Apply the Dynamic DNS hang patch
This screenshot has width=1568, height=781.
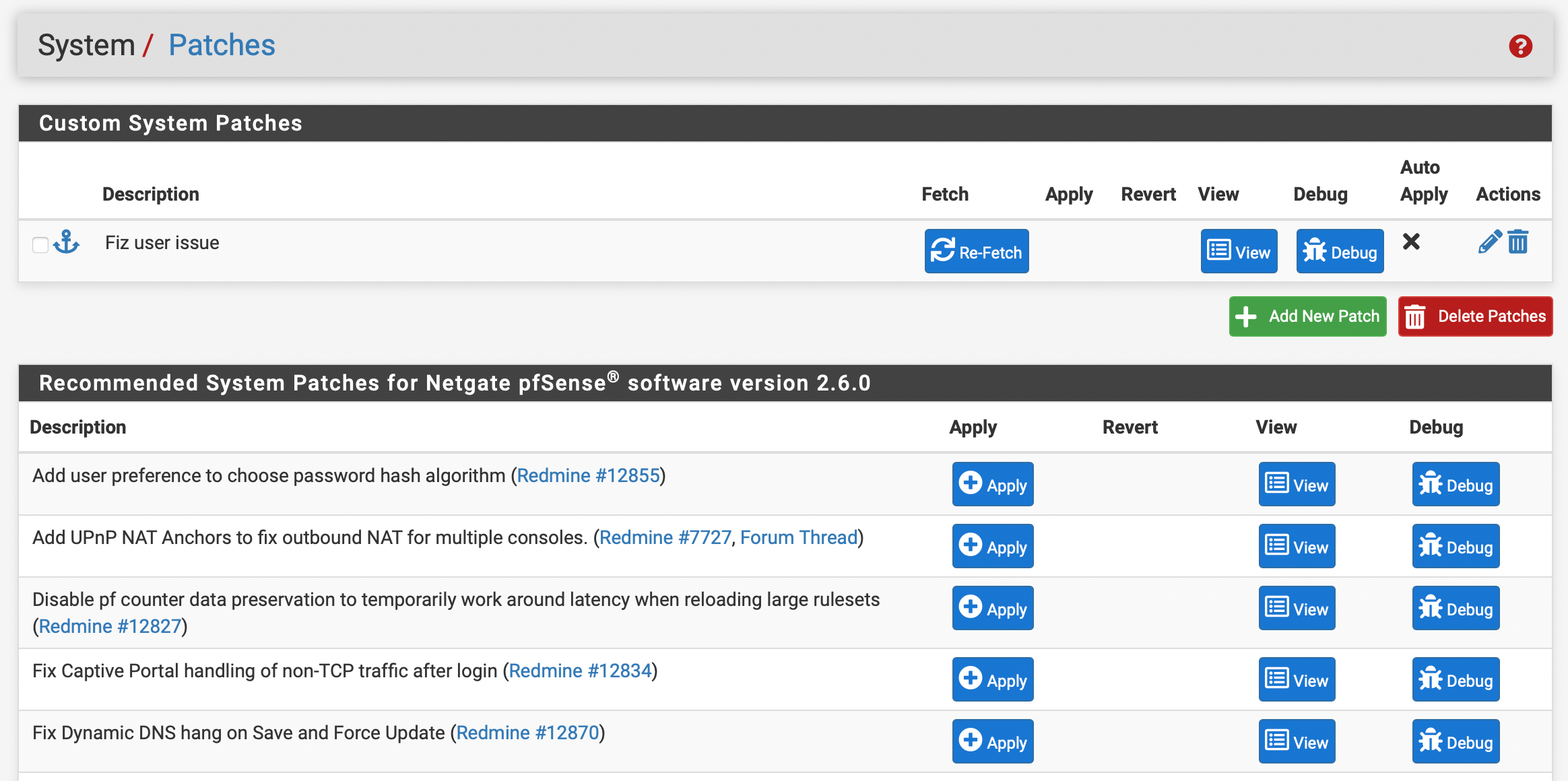point(992,742)
